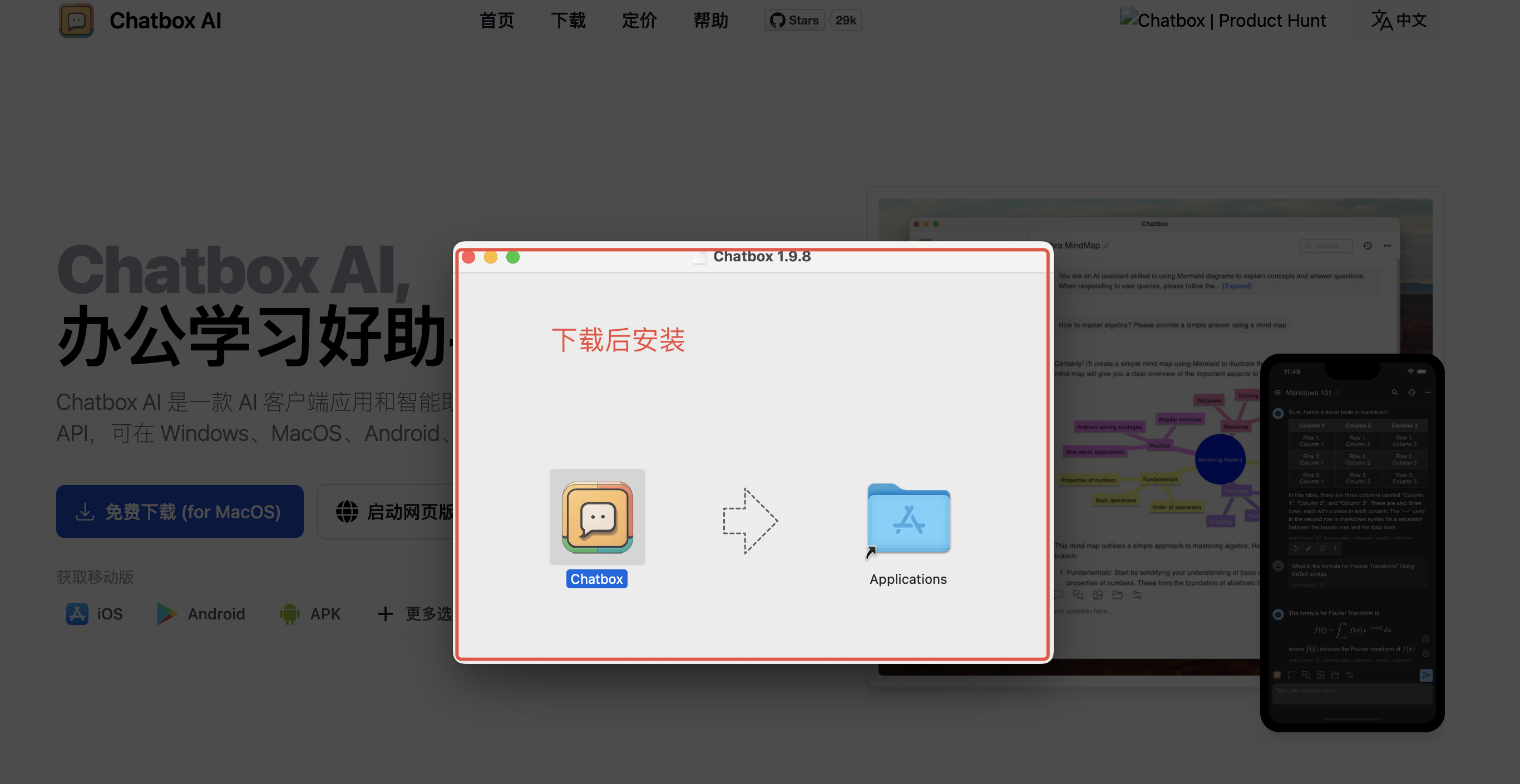The width and height of the screenshot is (1520, 784).
Task: Click the folder icon in preview chat toolbar
Action: tap(1117, 594)
